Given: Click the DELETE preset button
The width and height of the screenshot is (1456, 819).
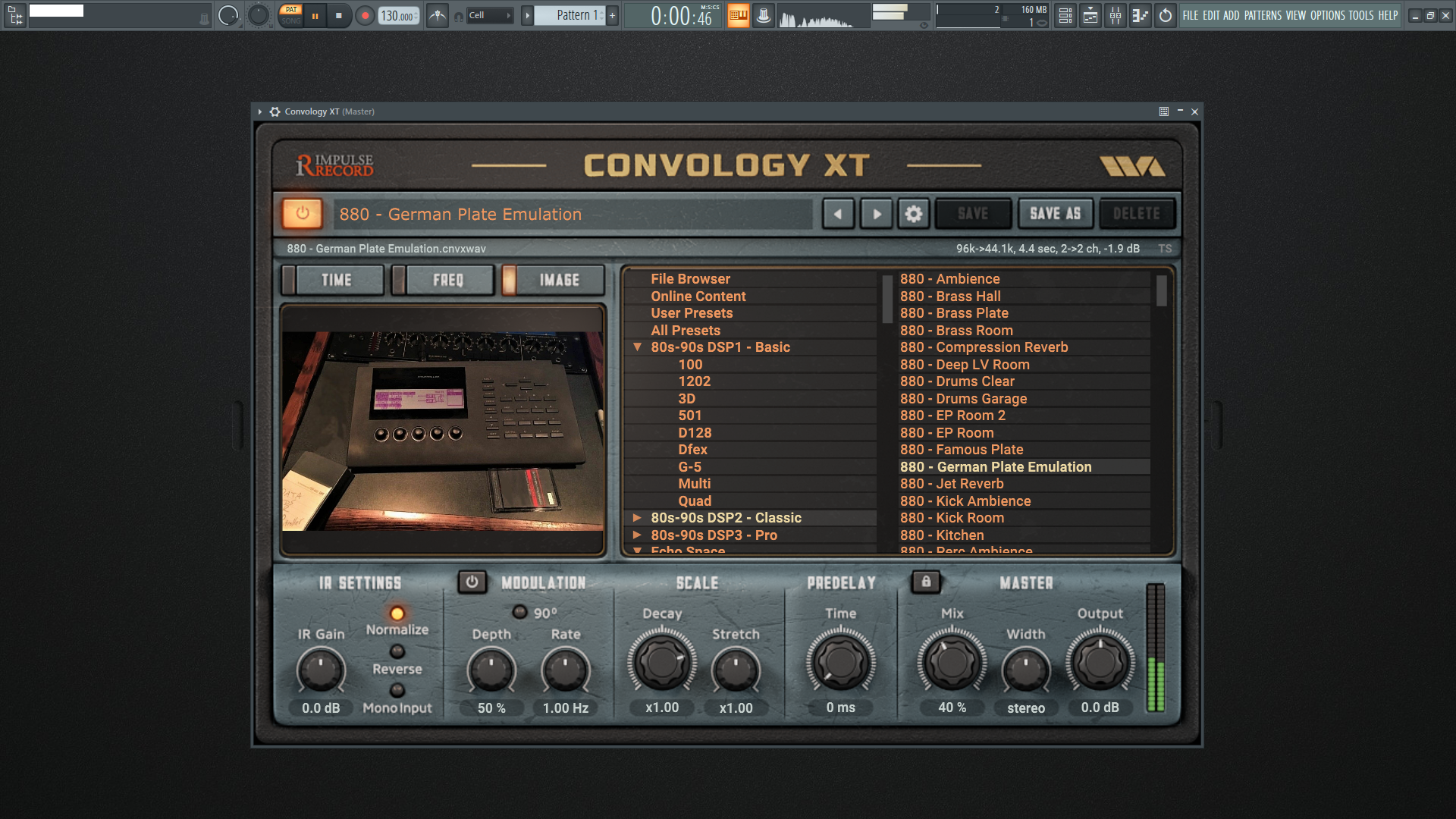Looking at the screenshot, I should tap(1137, 214).
